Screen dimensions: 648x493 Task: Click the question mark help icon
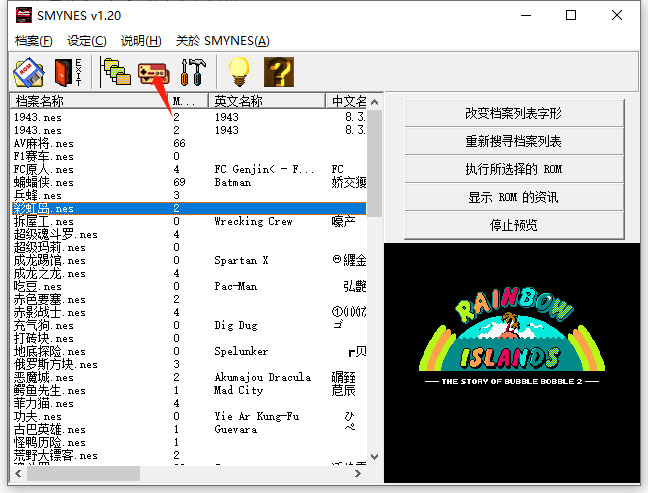click(x=279, y=72)
